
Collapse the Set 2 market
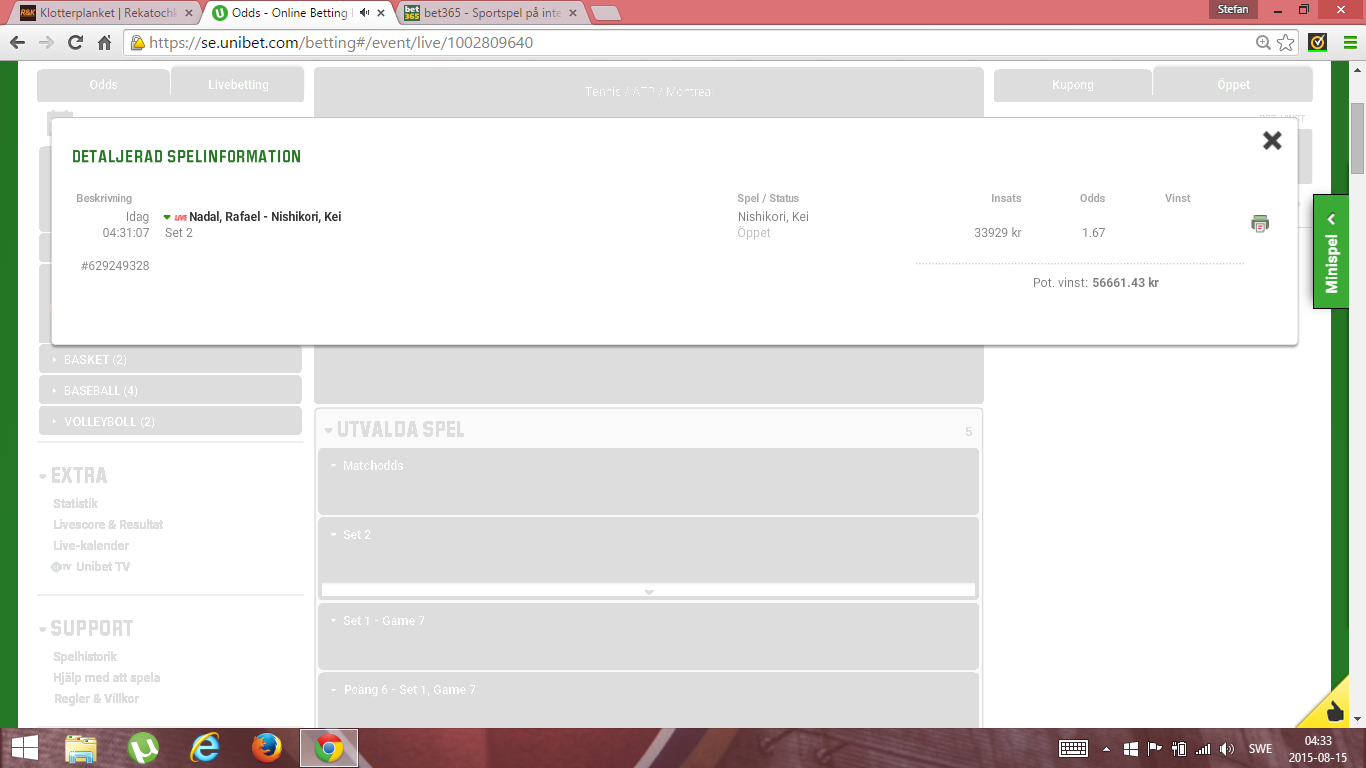click(351, 535)
